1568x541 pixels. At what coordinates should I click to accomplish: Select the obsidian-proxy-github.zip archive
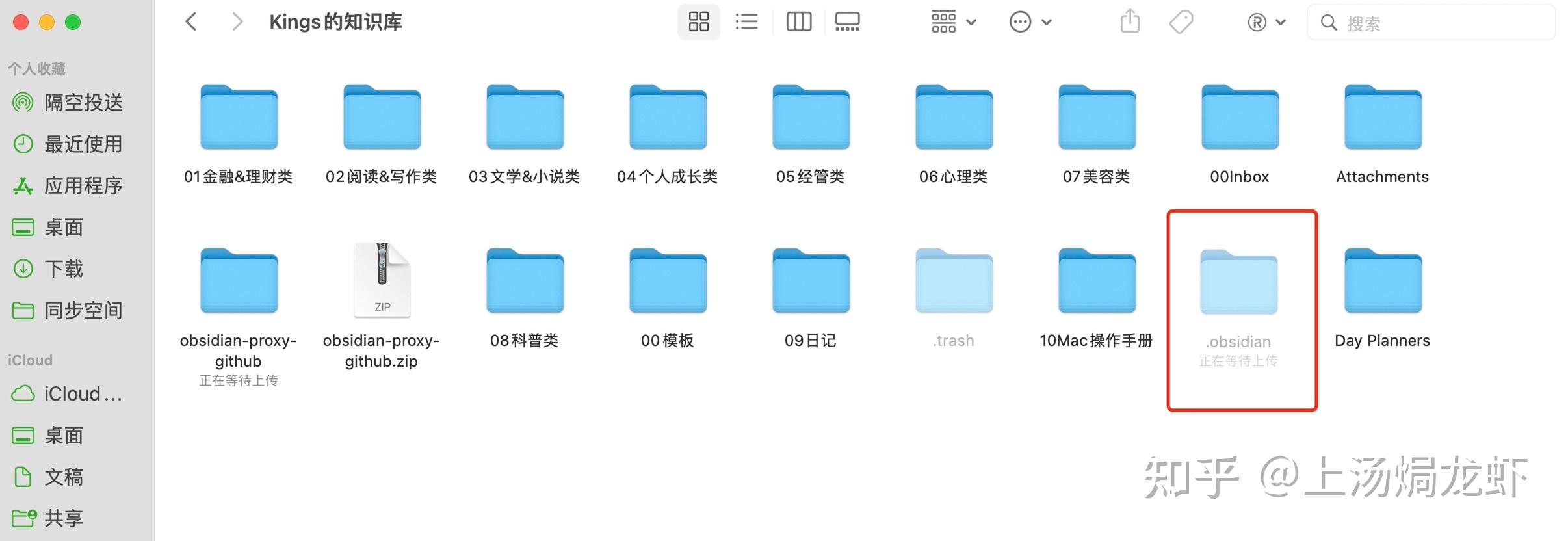(382, 280)
